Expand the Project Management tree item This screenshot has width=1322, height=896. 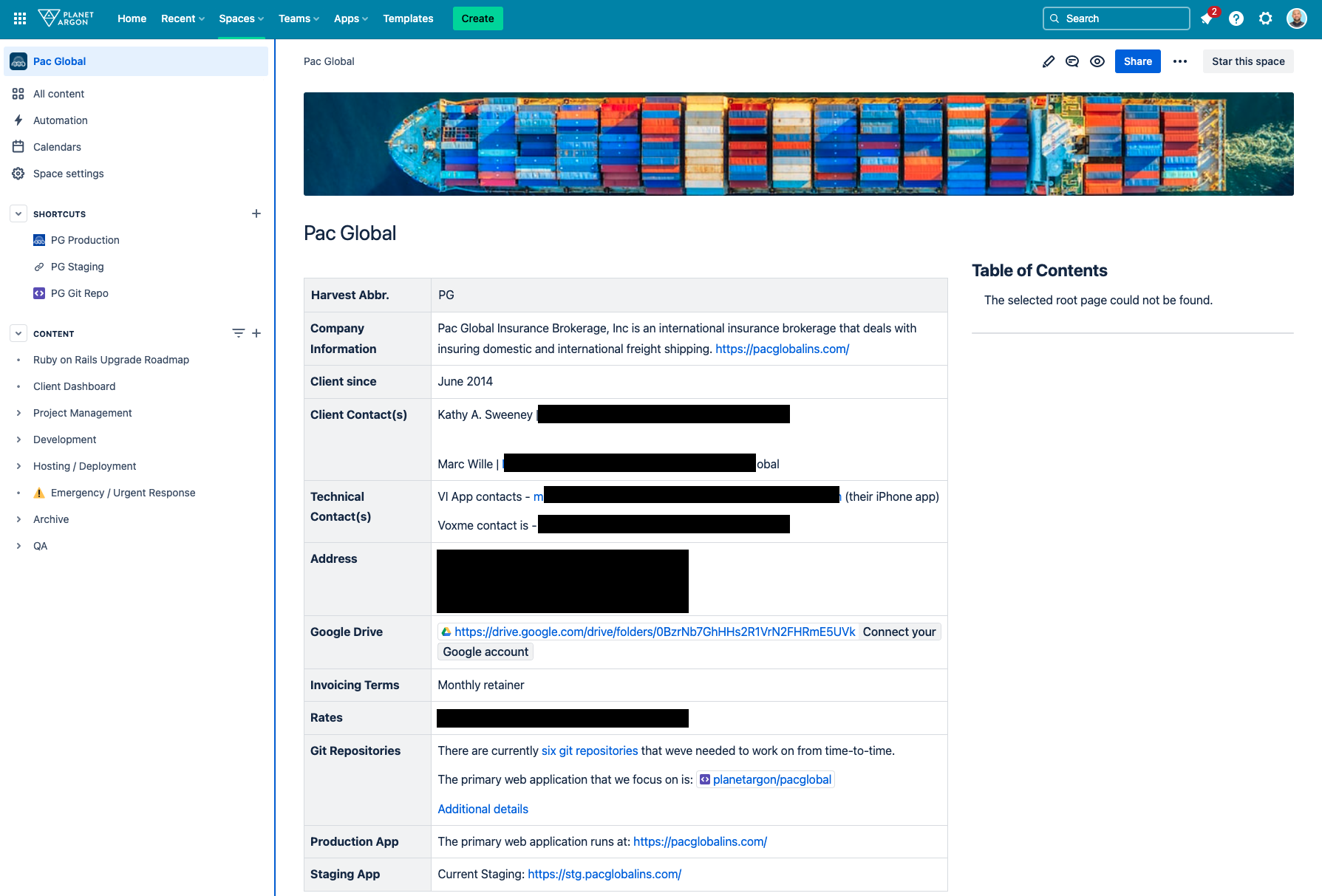(18, 413)
